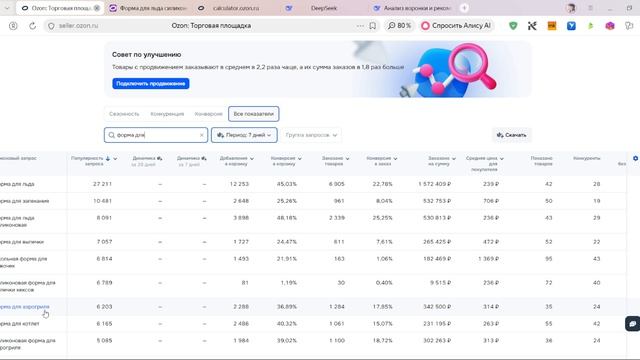Bookmark this page with the bookmark icon

[373, 26]
